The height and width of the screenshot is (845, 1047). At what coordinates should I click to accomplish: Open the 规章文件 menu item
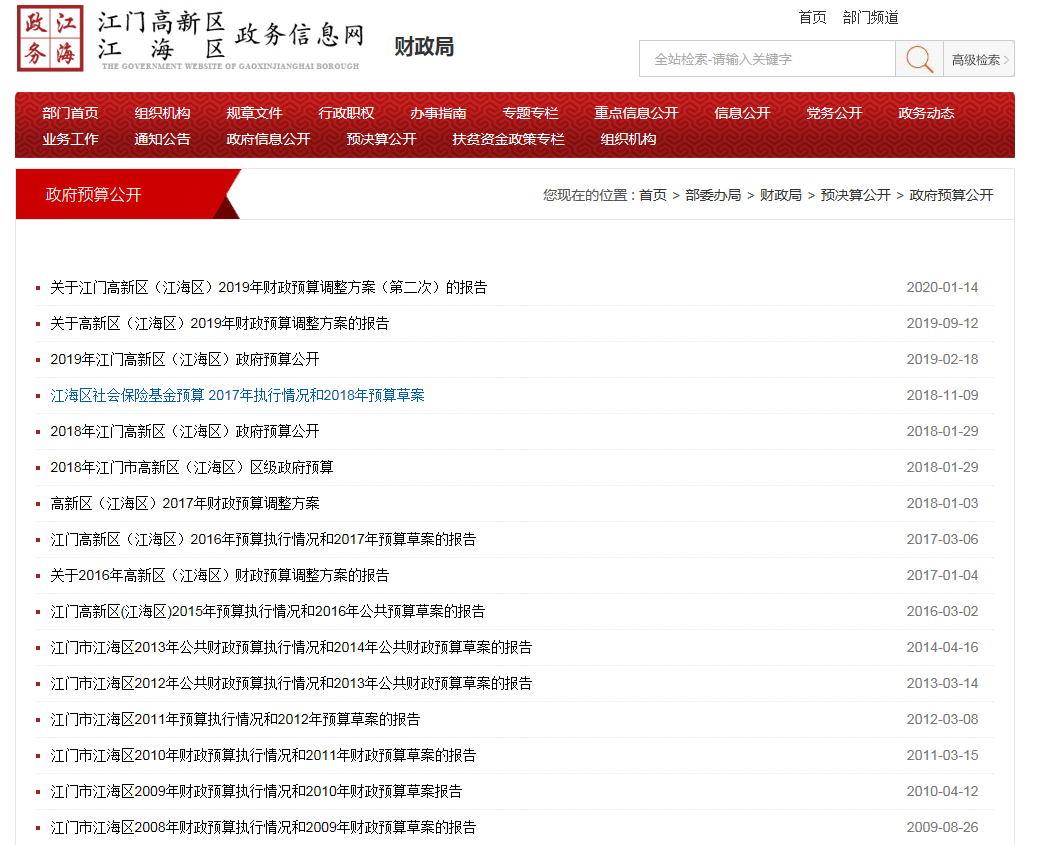point(254,113)
